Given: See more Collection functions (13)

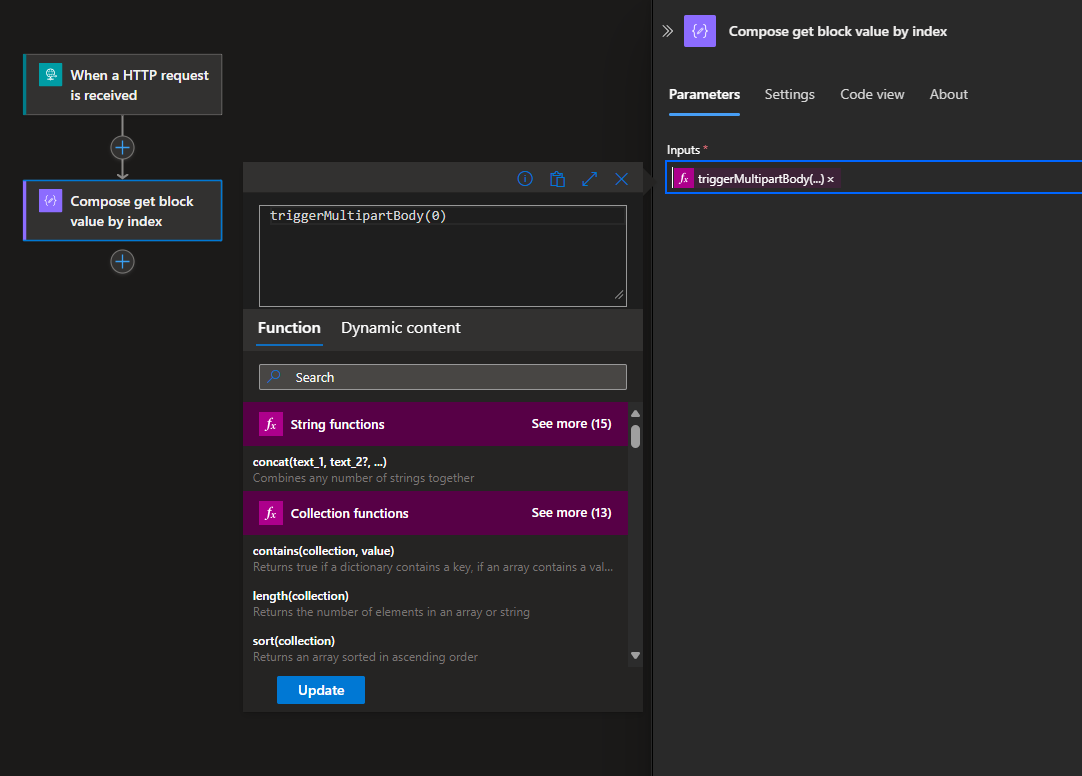Looking at the screenshot, I should pyautogui.click(x=571, y=513).
